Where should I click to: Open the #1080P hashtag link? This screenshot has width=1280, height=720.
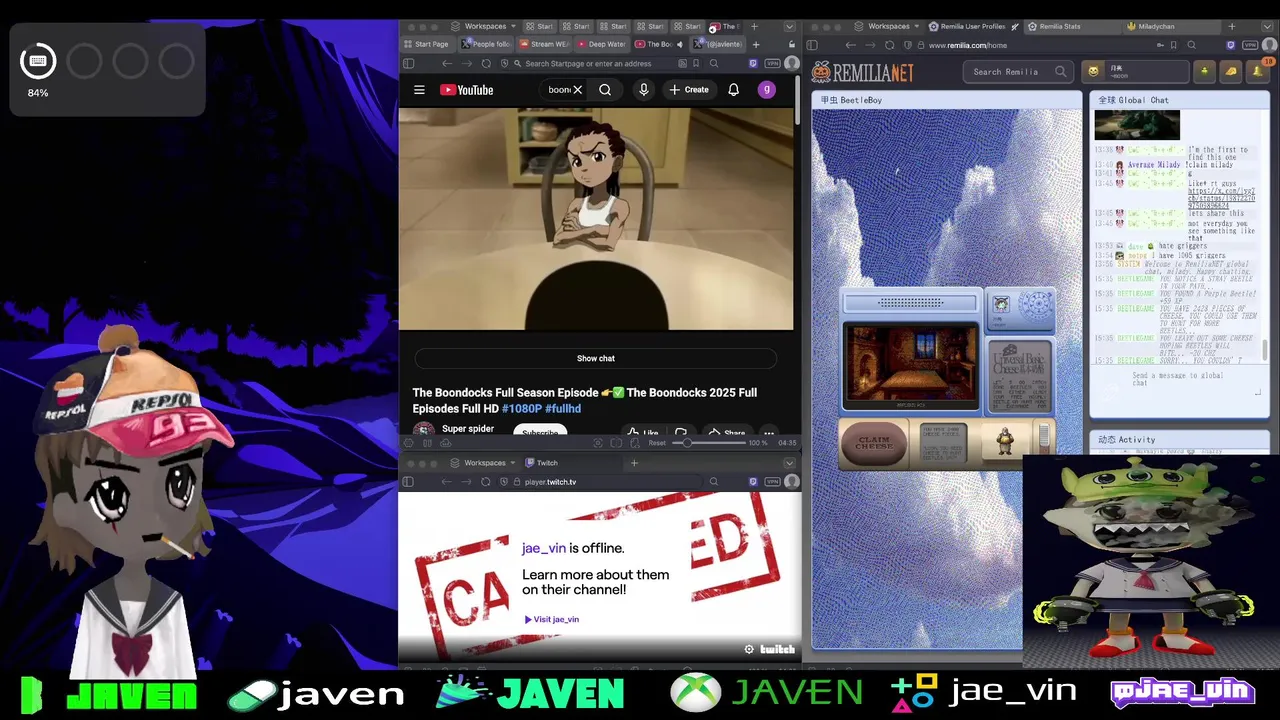(521, 409)
